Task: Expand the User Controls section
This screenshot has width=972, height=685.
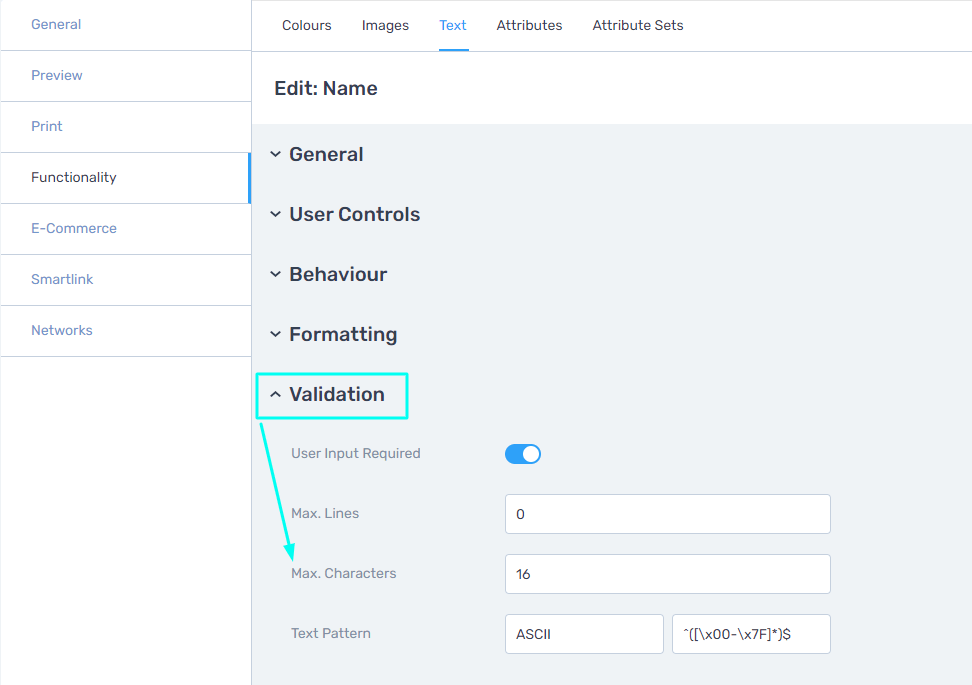Action: (x=345, y=214)
